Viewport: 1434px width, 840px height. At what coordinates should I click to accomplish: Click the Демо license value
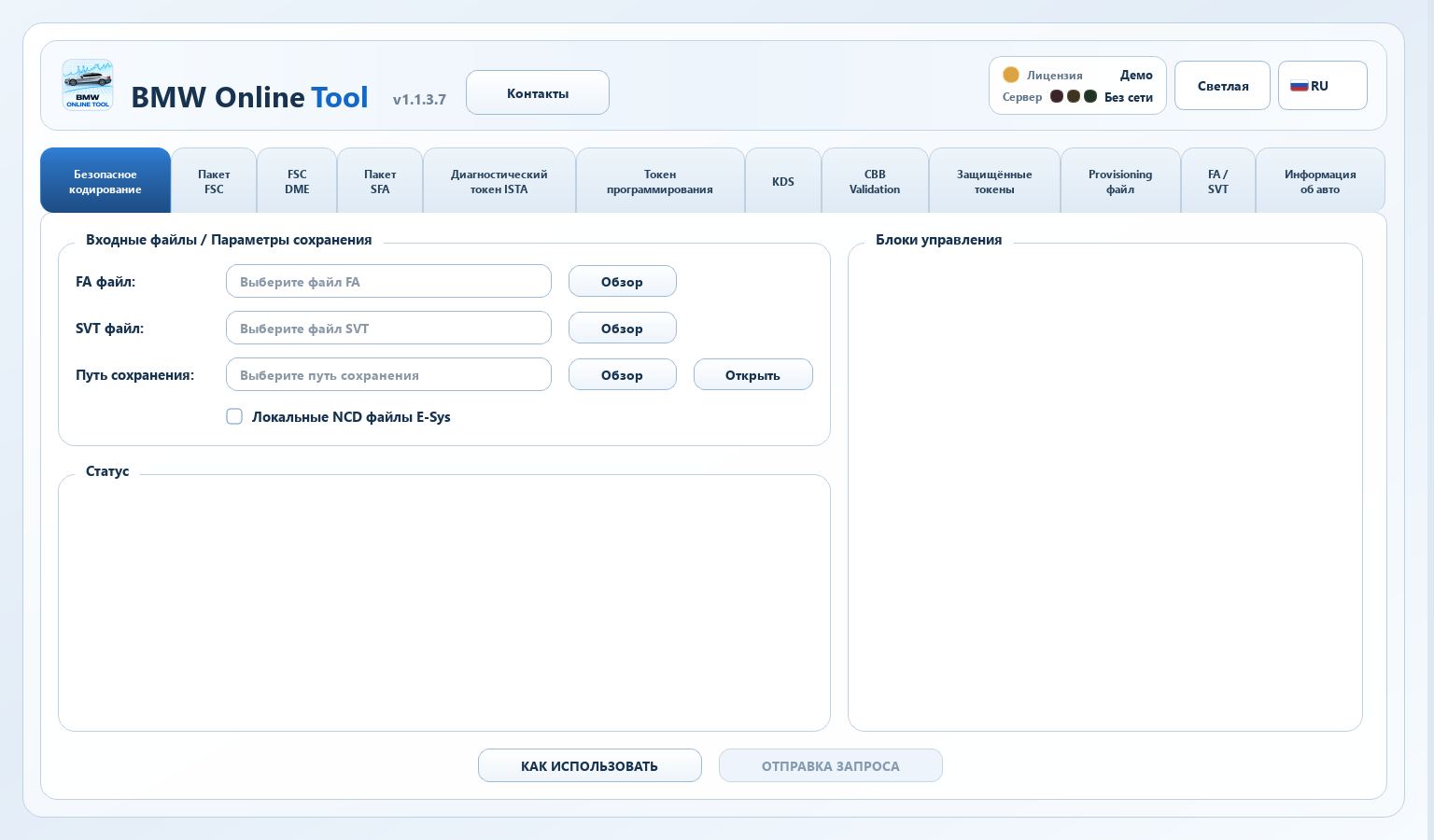pos(1136,75)
